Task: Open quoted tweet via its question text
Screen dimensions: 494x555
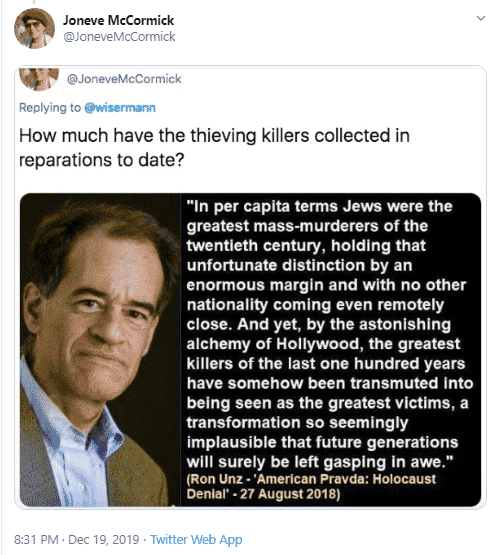Action: tap(214, 136)
